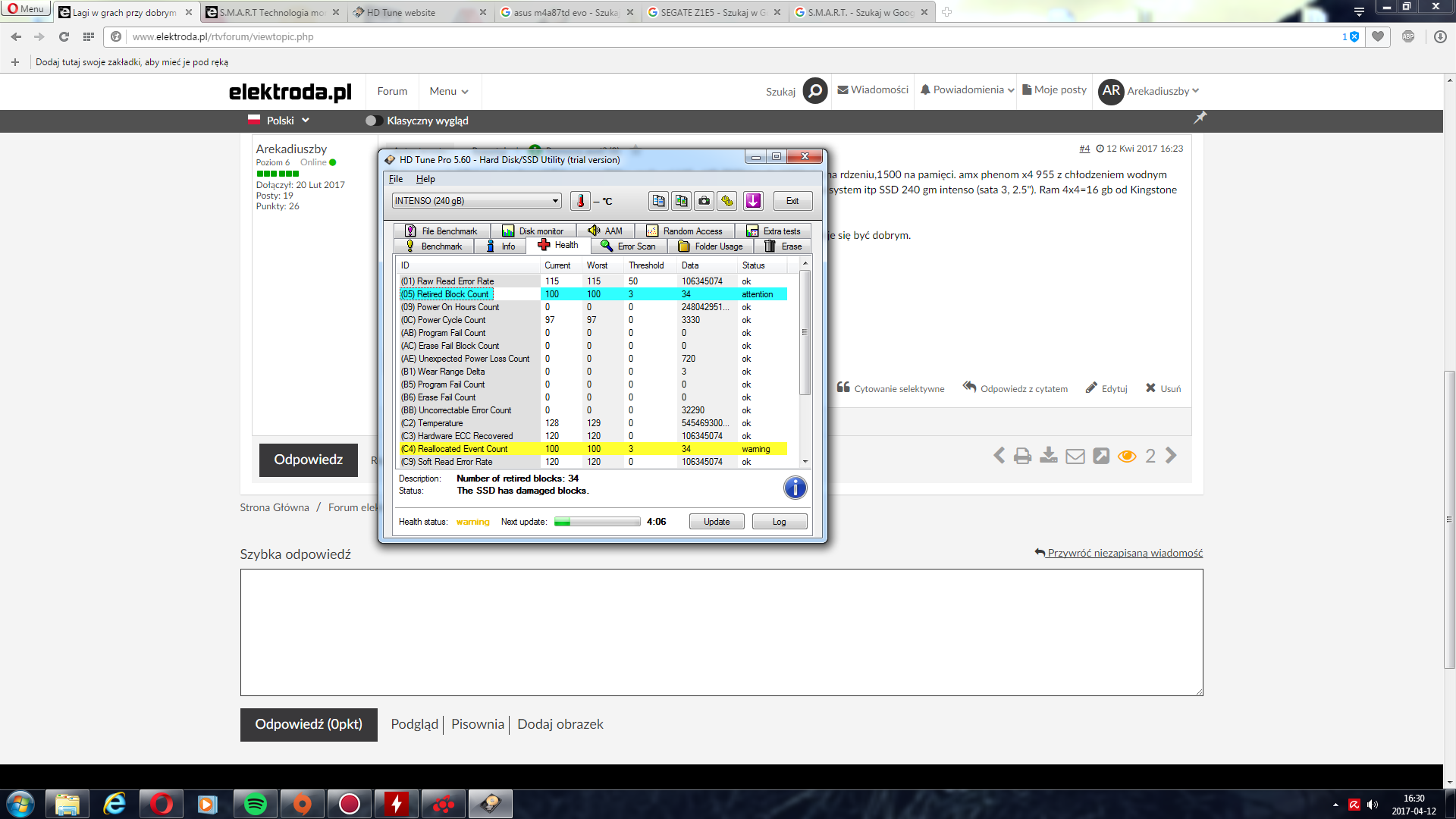Screen dimensions: 1456x819
Task: Open the Polski language dropdown
Action: pyautogui.click(x=279, y=121)
